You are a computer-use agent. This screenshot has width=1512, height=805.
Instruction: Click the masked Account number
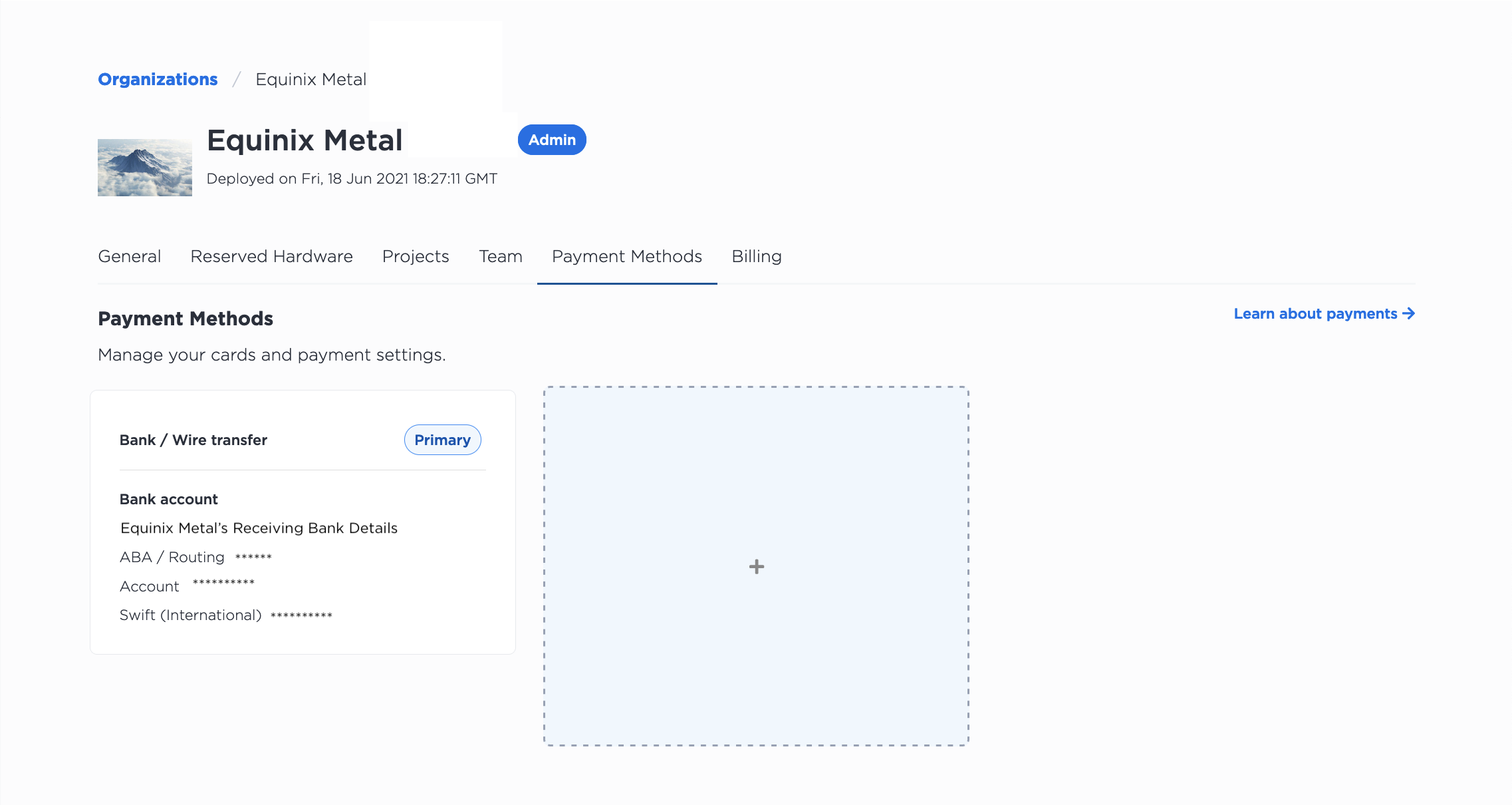[x=223, y=583]
